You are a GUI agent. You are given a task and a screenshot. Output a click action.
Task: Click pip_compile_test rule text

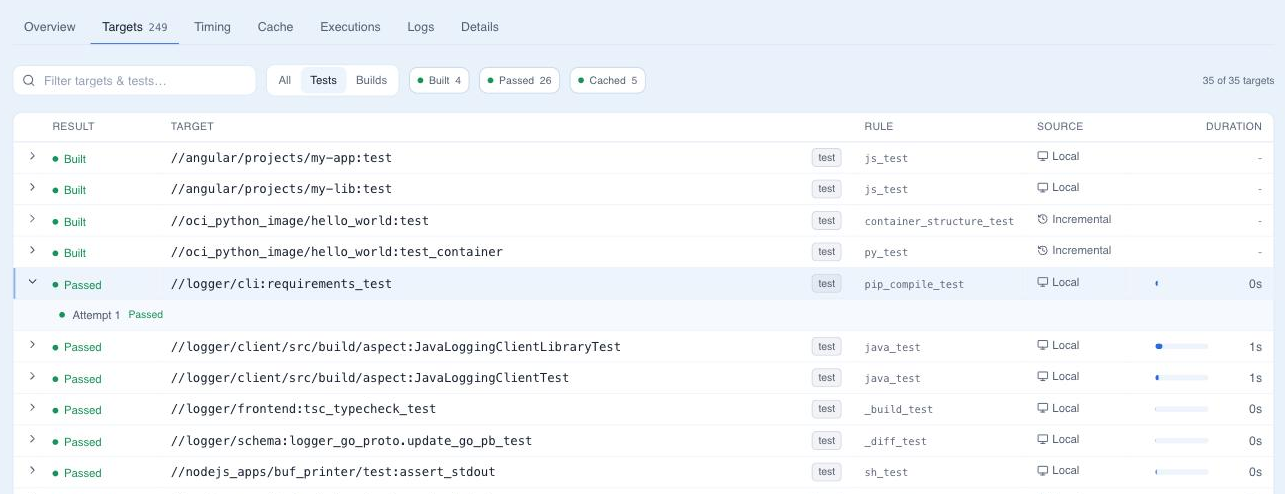(x=914, y=284)
